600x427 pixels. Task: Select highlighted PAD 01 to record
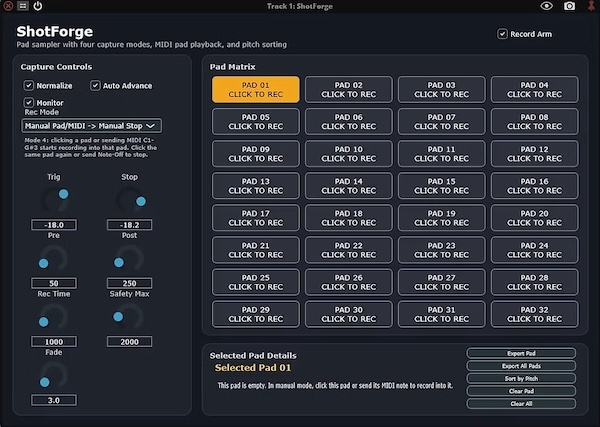(256, 90)
